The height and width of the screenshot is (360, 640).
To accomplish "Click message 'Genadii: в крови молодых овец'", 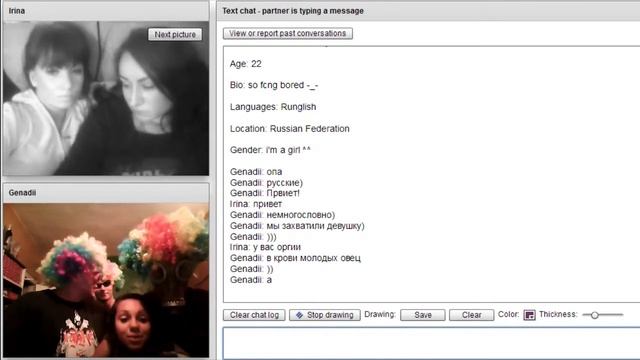I will [x=295, y=258].
